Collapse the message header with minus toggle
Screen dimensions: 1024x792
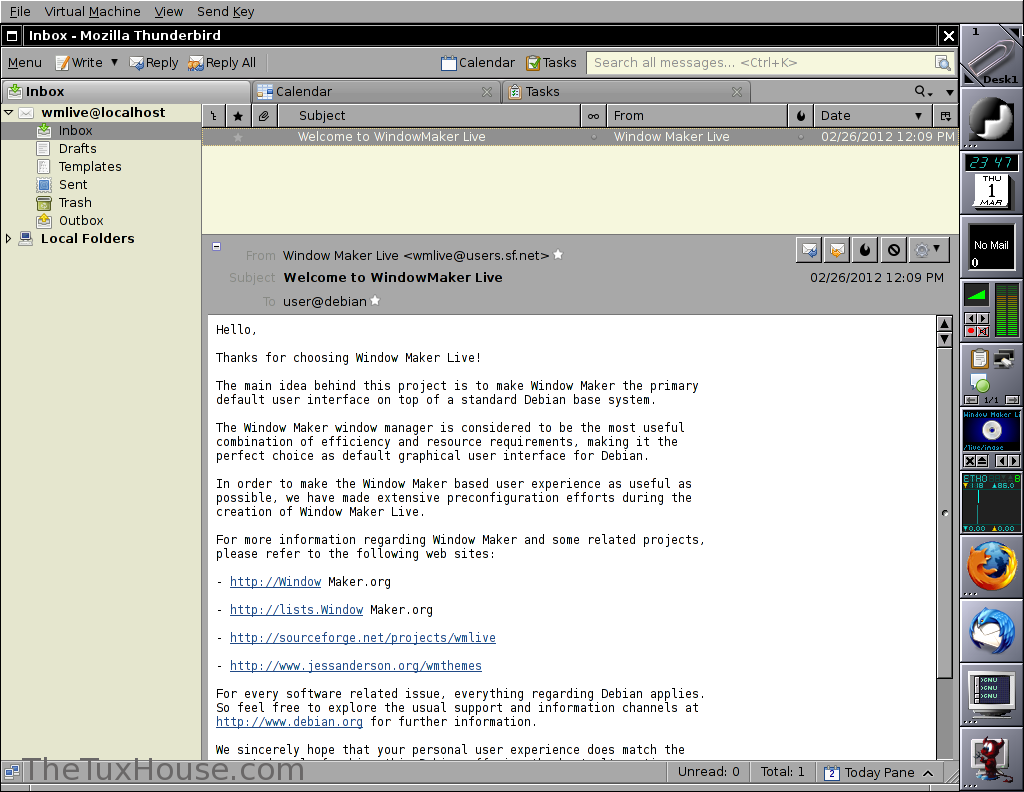click(214, 244)
